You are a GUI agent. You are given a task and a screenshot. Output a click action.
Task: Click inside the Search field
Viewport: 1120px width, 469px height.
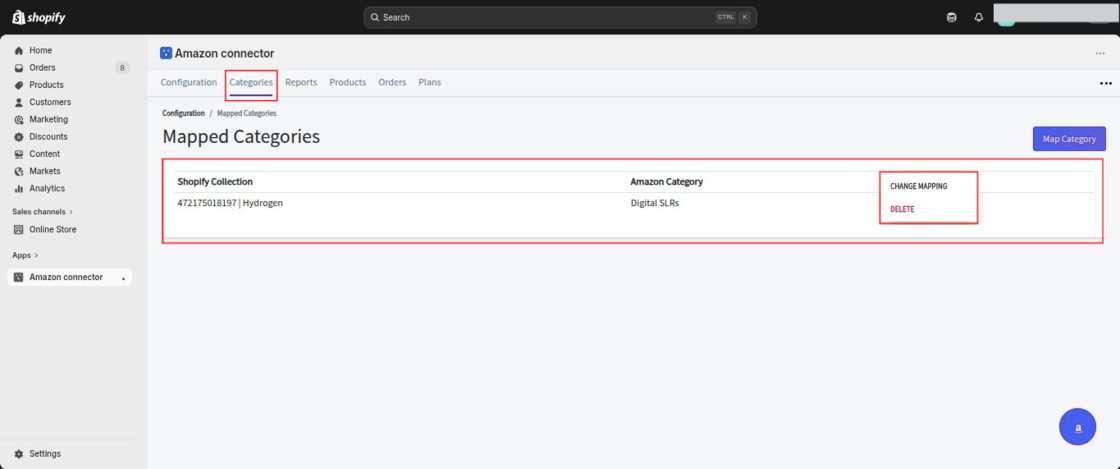pyautogui.click(x=560, y=17)
